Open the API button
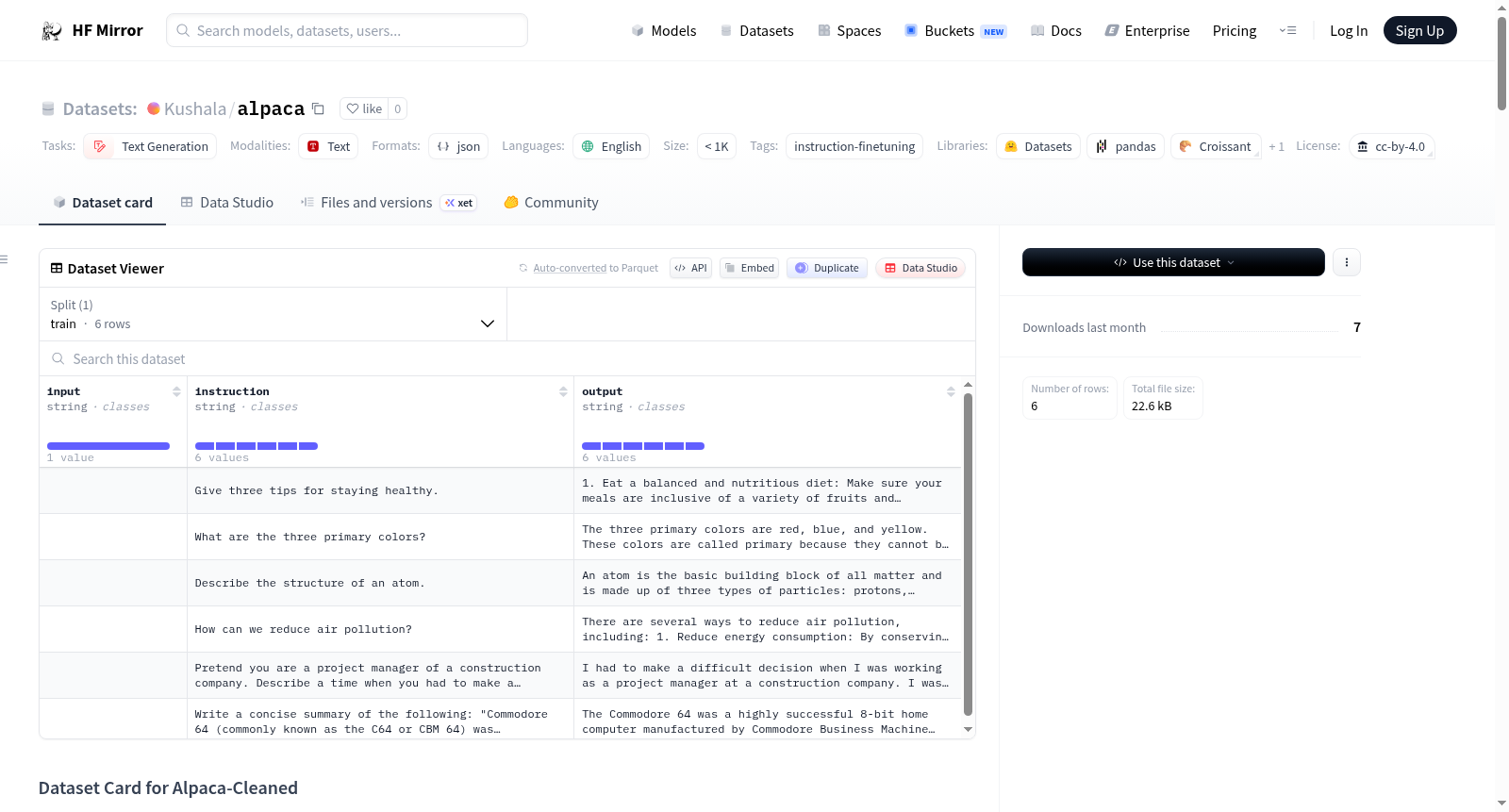1509x812 pixels. pyautogui.click(x=690, y=268)
